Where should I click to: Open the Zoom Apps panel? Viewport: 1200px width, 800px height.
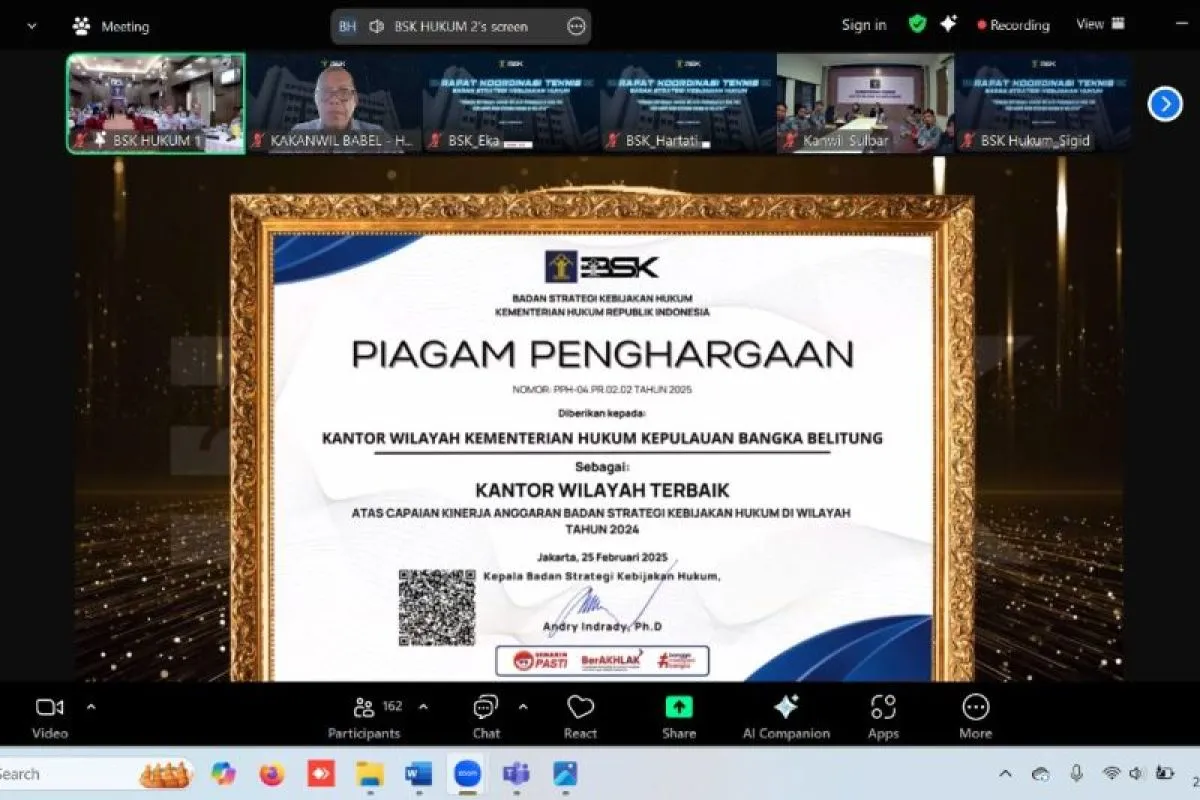883,716
